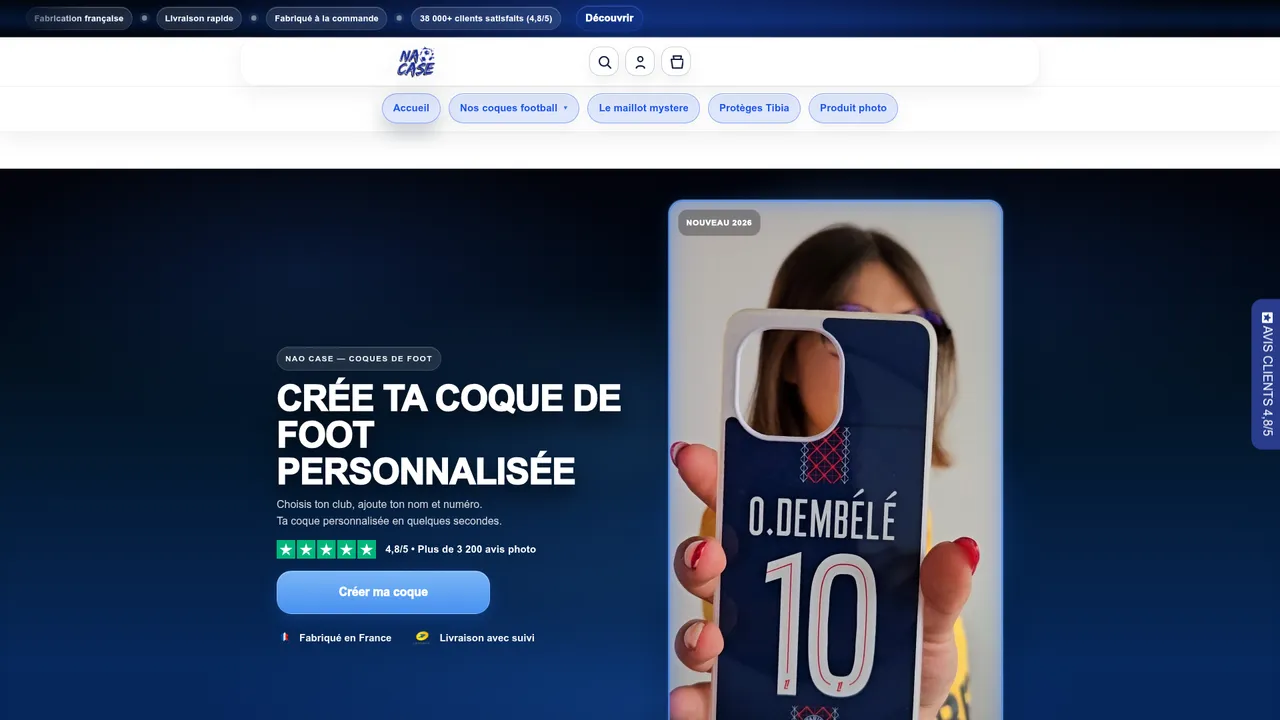Image resolution: width=1280 pixels, height=720 pixels.
Task: Click the Fabriqué en France text
Action: tap(345, 638)
